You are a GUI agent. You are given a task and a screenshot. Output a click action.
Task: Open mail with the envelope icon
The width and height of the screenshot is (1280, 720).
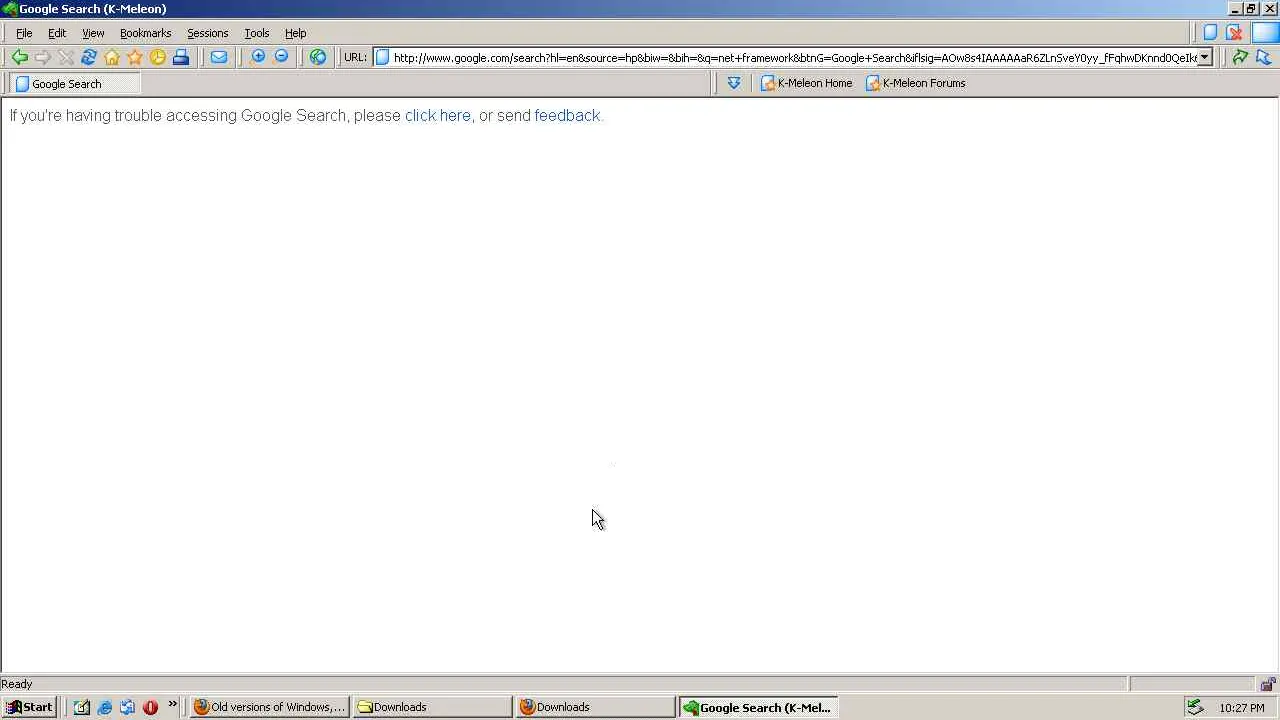pyautogui.click(x=218, y=57)
